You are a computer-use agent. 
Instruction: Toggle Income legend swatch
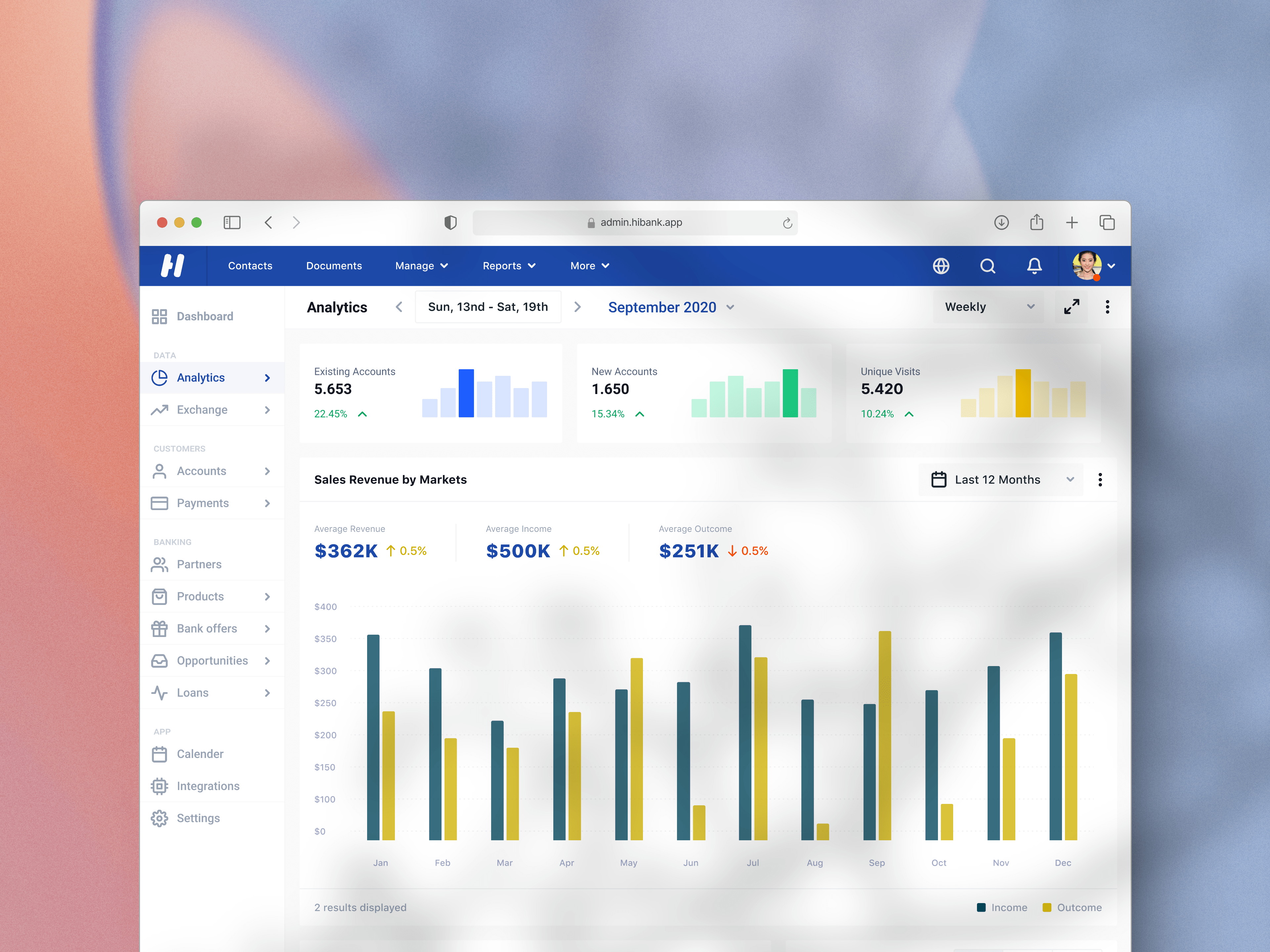click(981, 907)
